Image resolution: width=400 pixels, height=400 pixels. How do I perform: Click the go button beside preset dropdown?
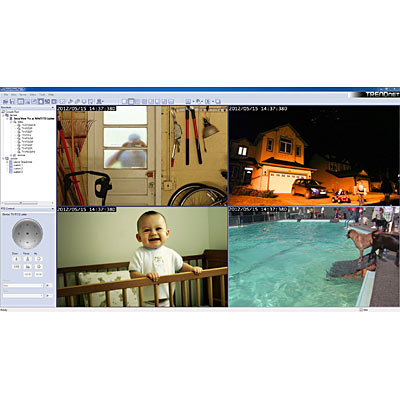[49, 285]
